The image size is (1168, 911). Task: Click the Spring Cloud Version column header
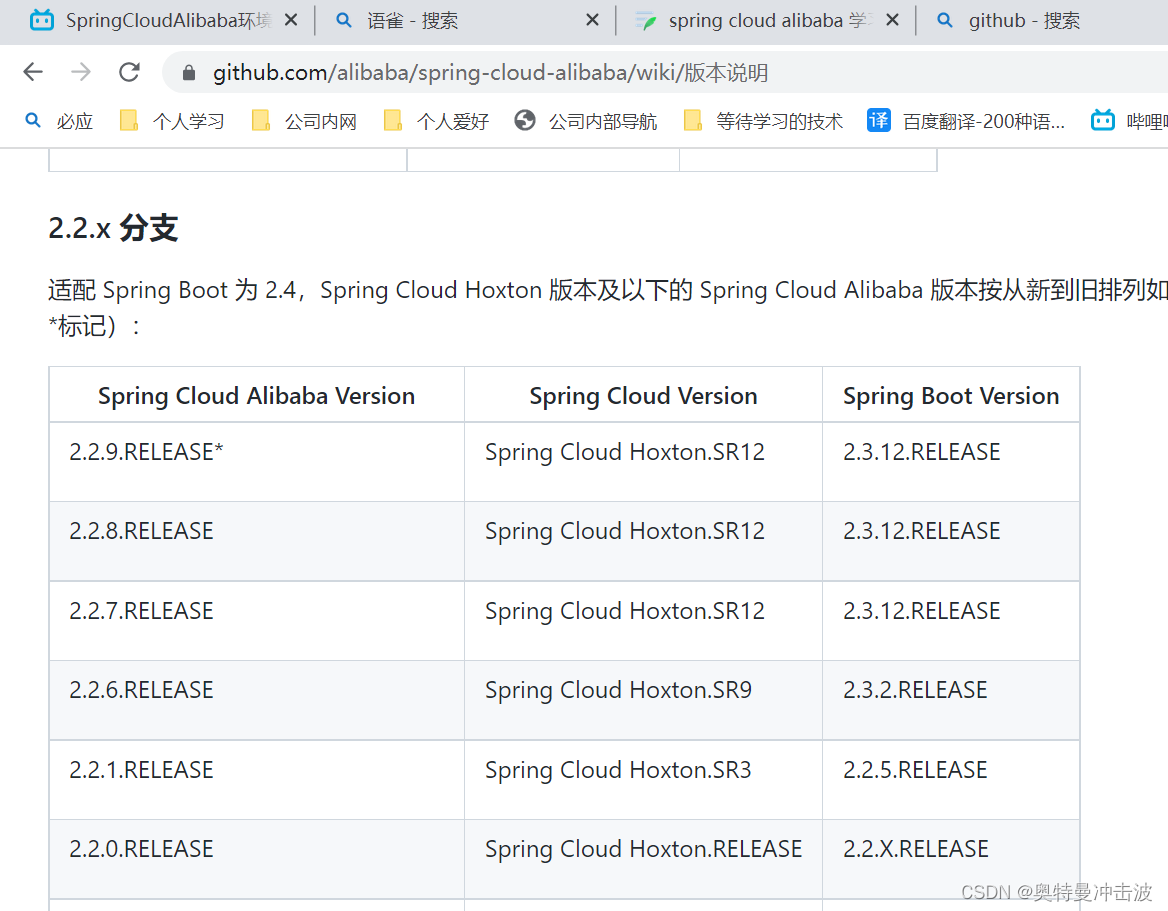click(643, 396)
